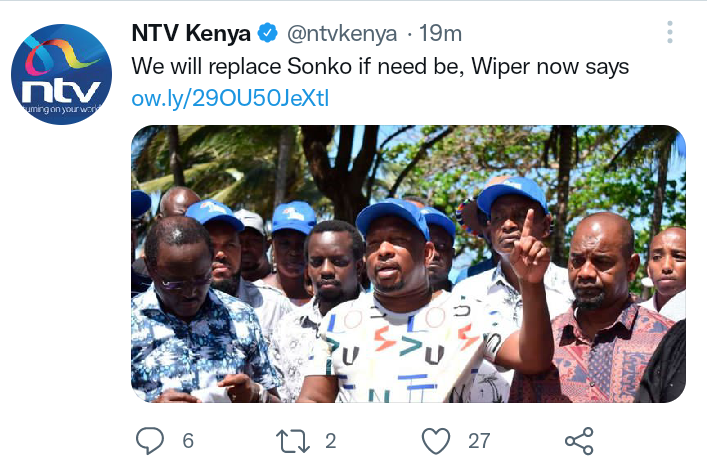Click the Wiper replace Sonko tweet text

380,67
